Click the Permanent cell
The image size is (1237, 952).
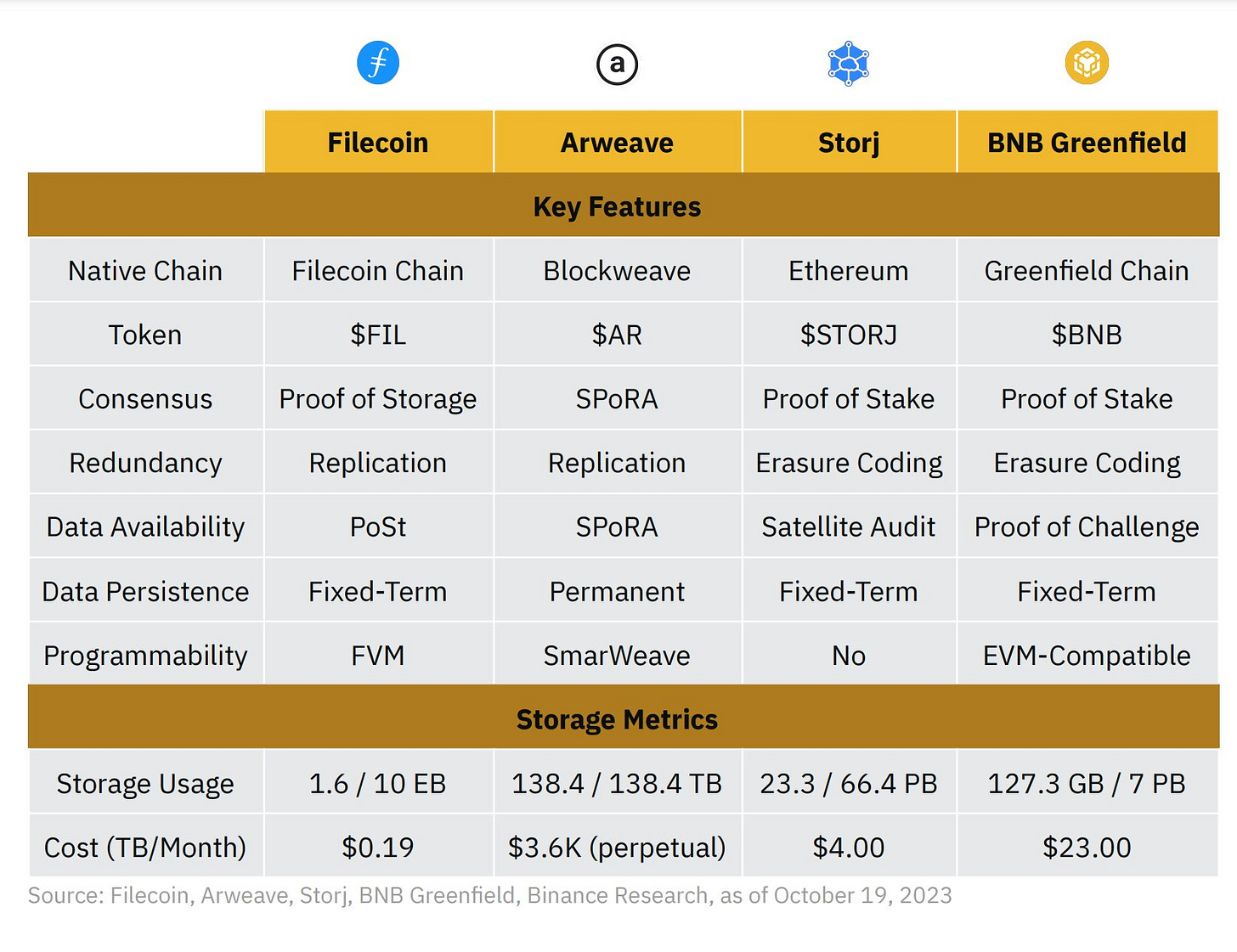coord(618,591)
